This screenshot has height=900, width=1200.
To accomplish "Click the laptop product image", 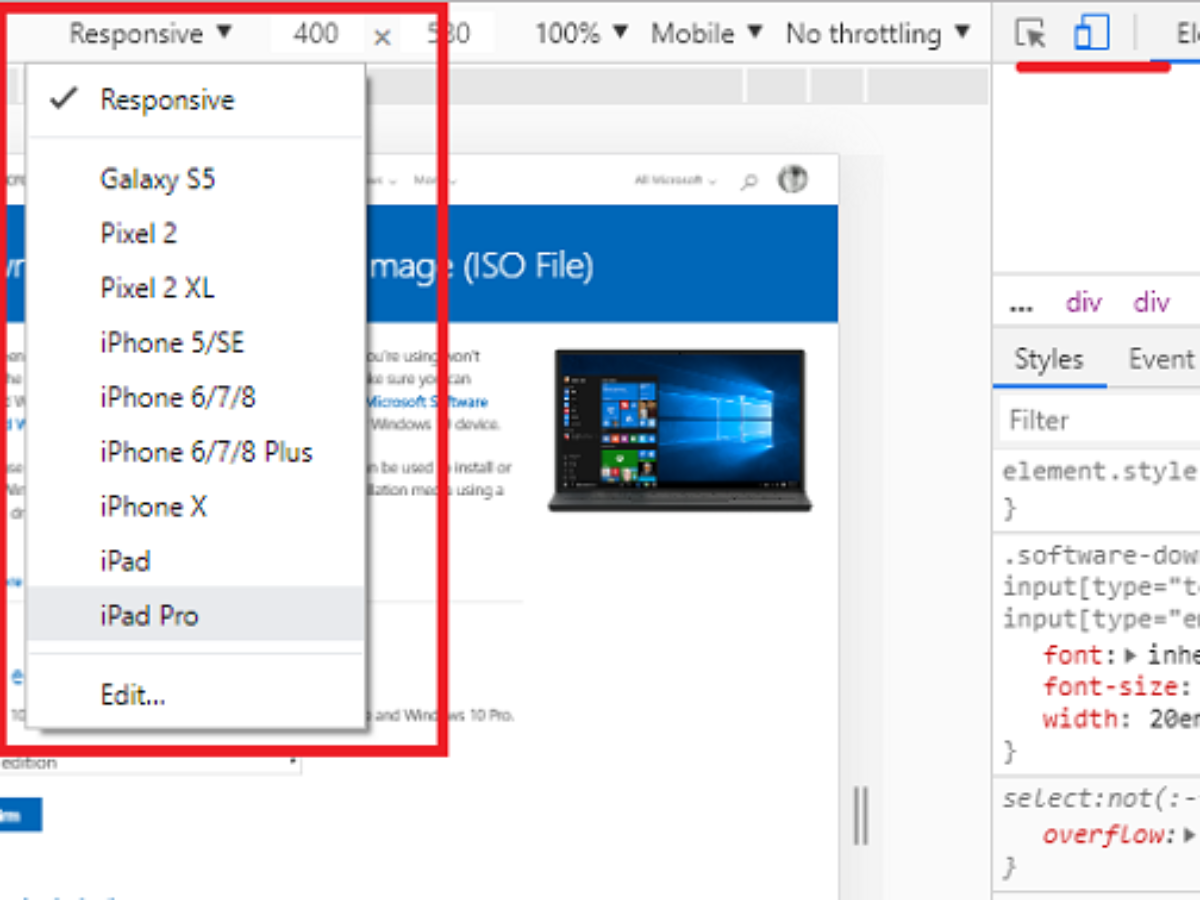I will point(679,430).
